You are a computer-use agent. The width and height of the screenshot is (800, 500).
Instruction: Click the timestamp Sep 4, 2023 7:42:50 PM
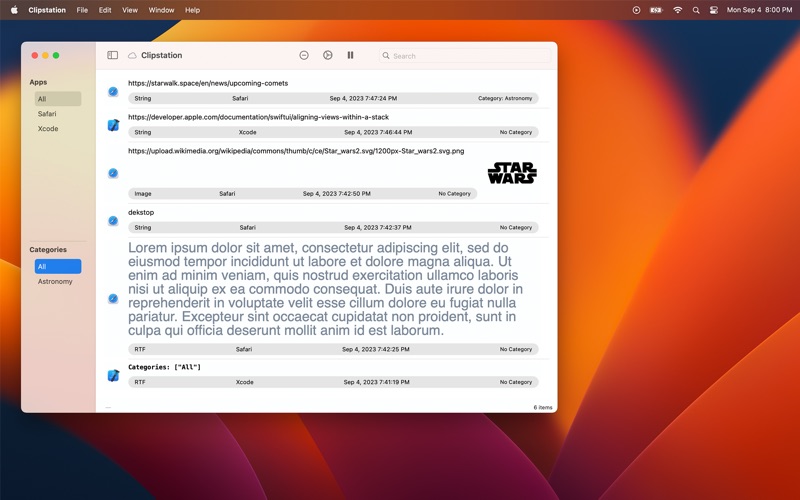337,194
